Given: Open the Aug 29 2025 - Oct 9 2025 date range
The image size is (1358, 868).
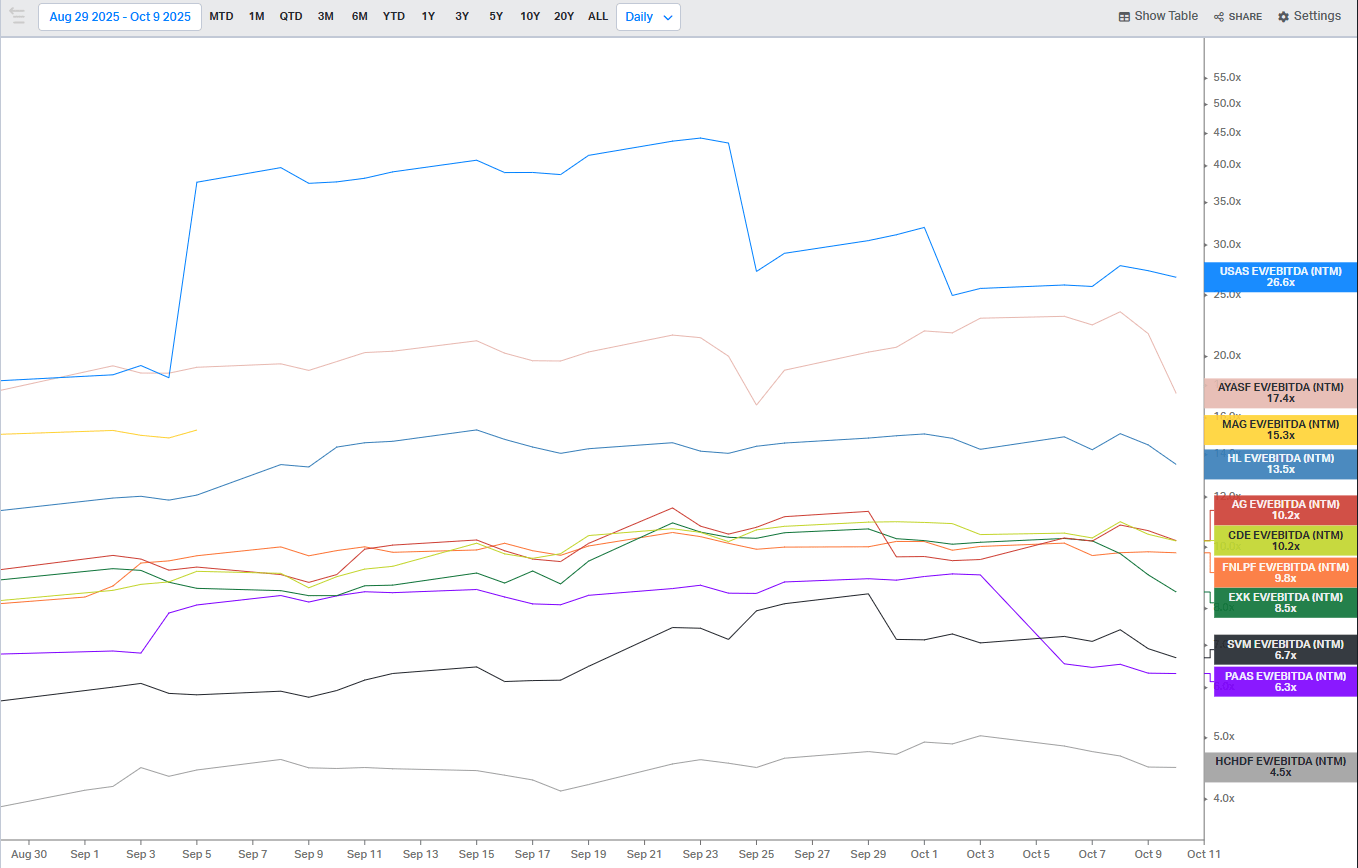Looking at the screenshot, I should click(x=120, y=17).
